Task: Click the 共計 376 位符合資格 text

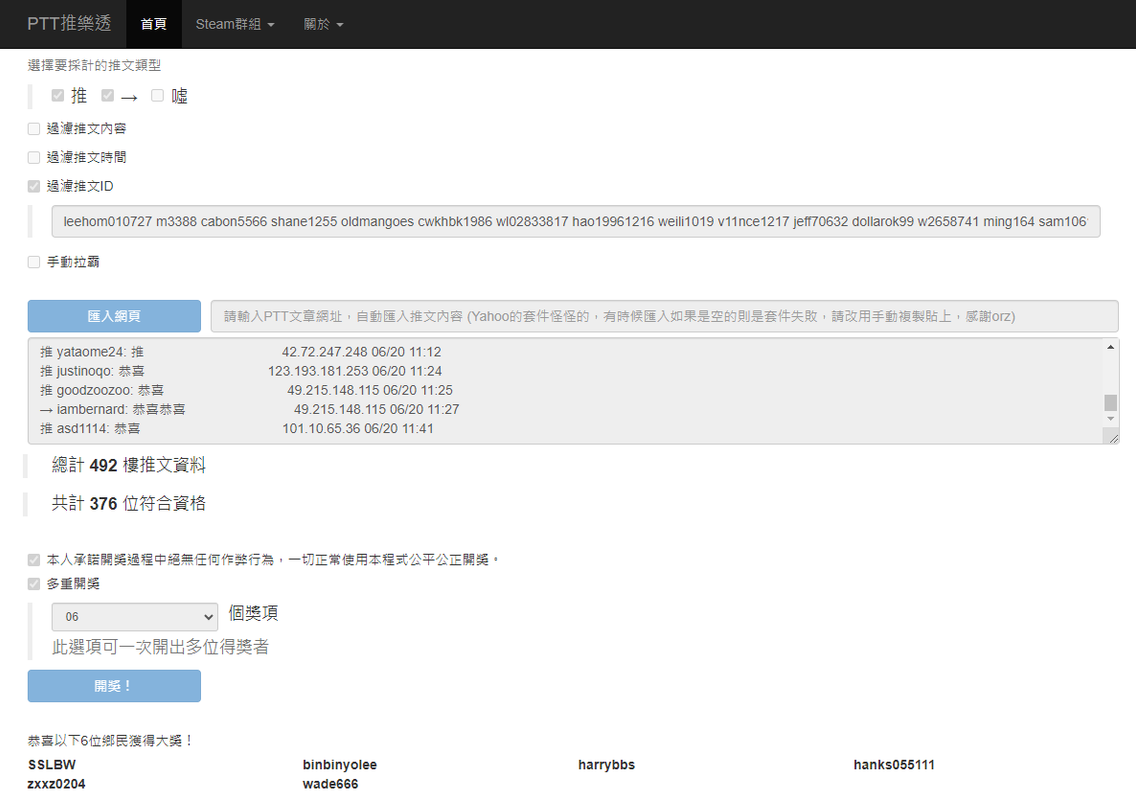Action: pos(129,504)
